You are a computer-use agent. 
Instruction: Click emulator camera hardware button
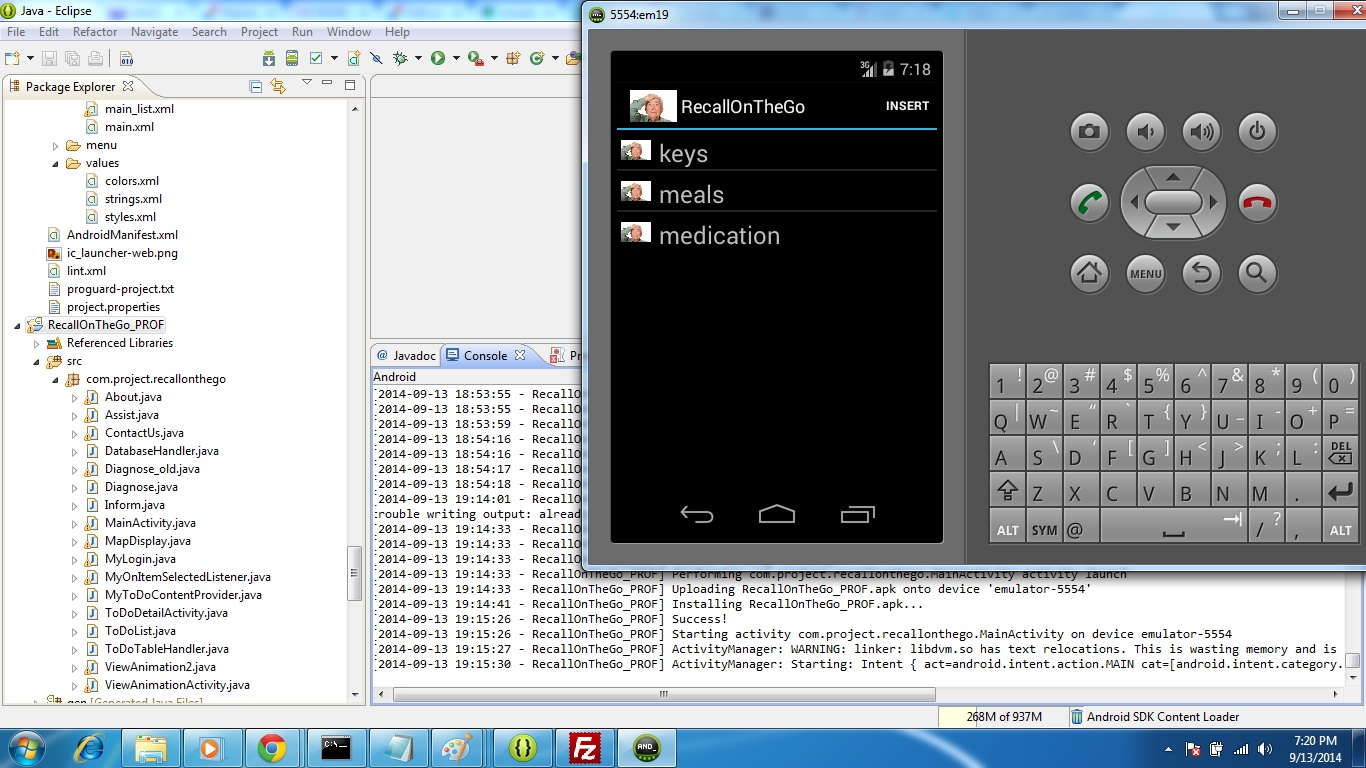(x=1089, y=131)
